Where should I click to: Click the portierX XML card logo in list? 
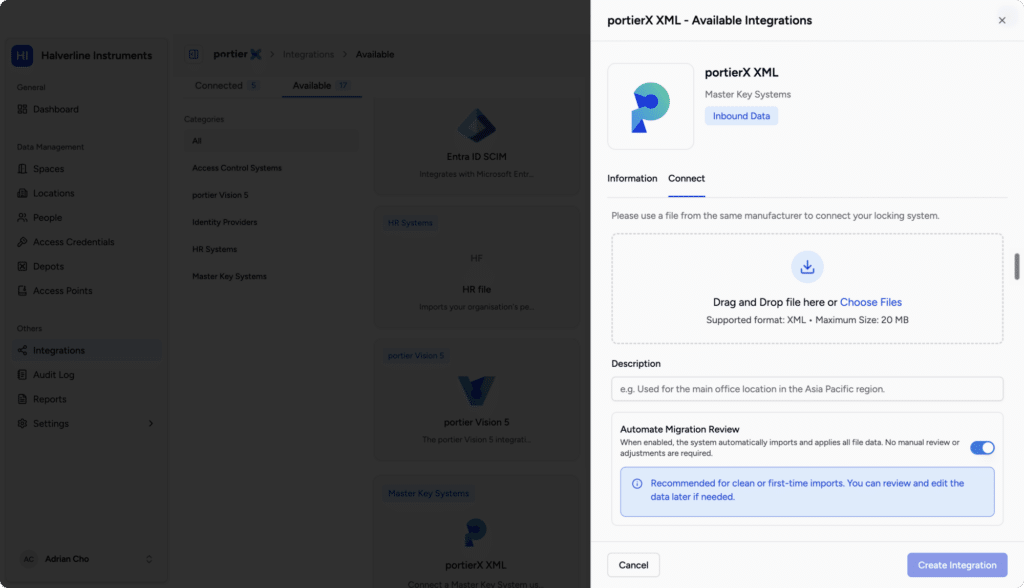click(475, 533)
